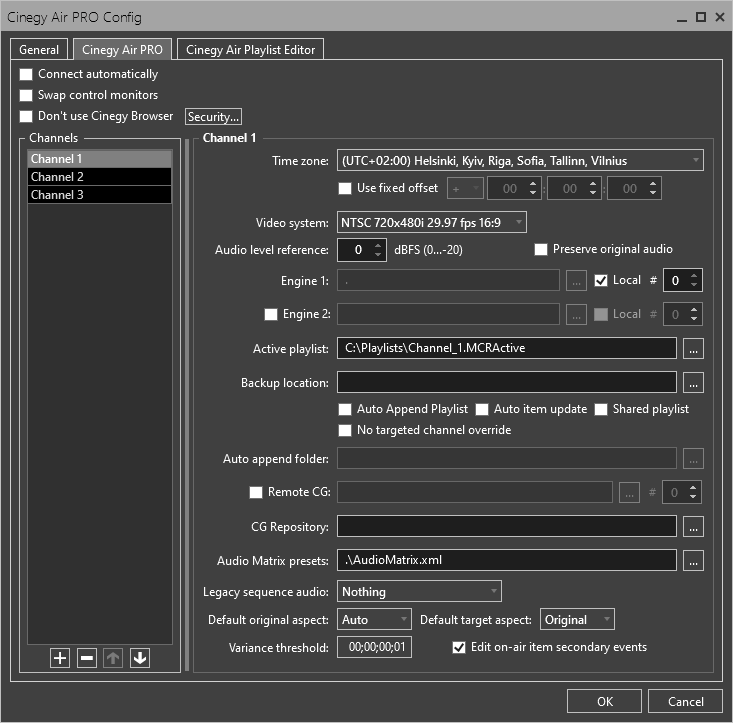Move channel down with arrow icon
Image resolution: width=733 pixels, height=723 pixels.
[140, 658]
